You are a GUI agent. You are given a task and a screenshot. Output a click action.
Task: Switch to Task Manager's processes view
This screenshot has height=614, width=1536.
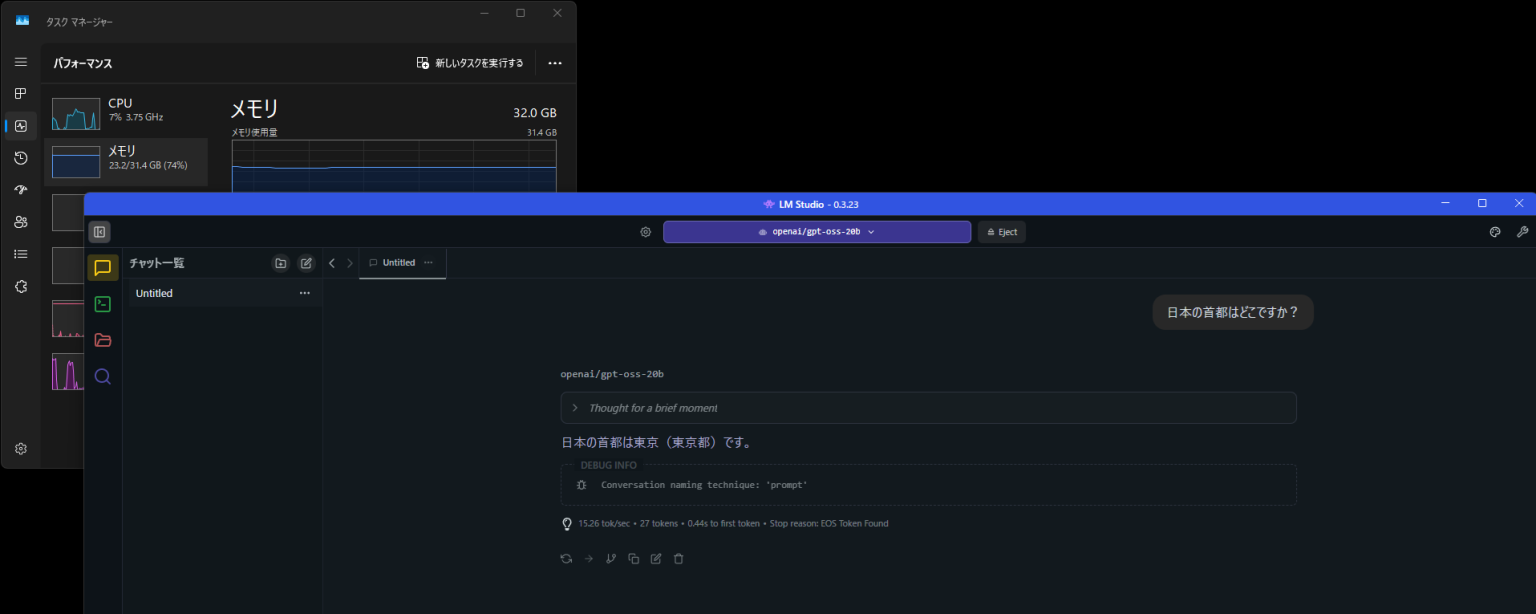point(20,93)
